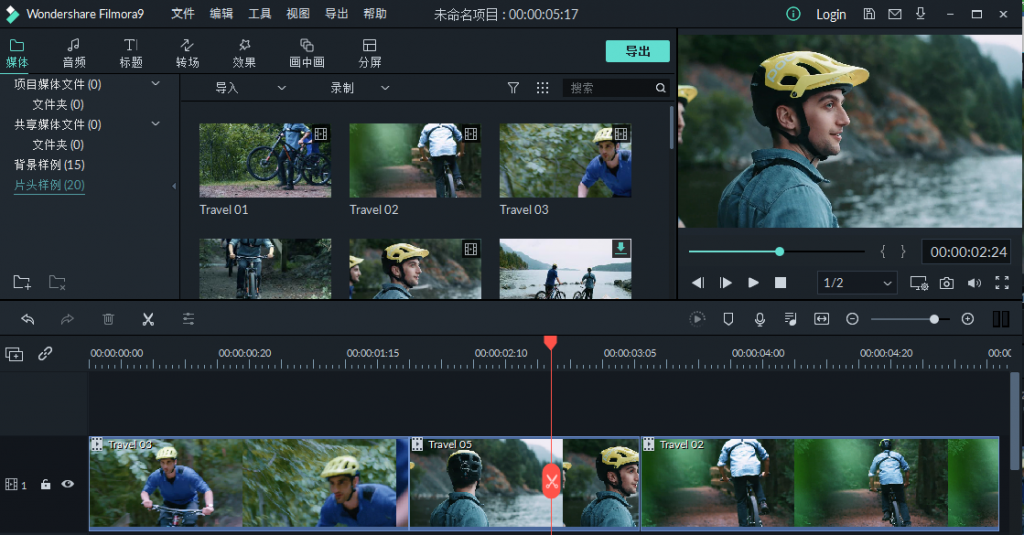Image resolution: width=1024 pixels, height=535 pixels.
Task: Select 文件夹 (0) under 项目媒体文件
Action: [x=58, y=105]
